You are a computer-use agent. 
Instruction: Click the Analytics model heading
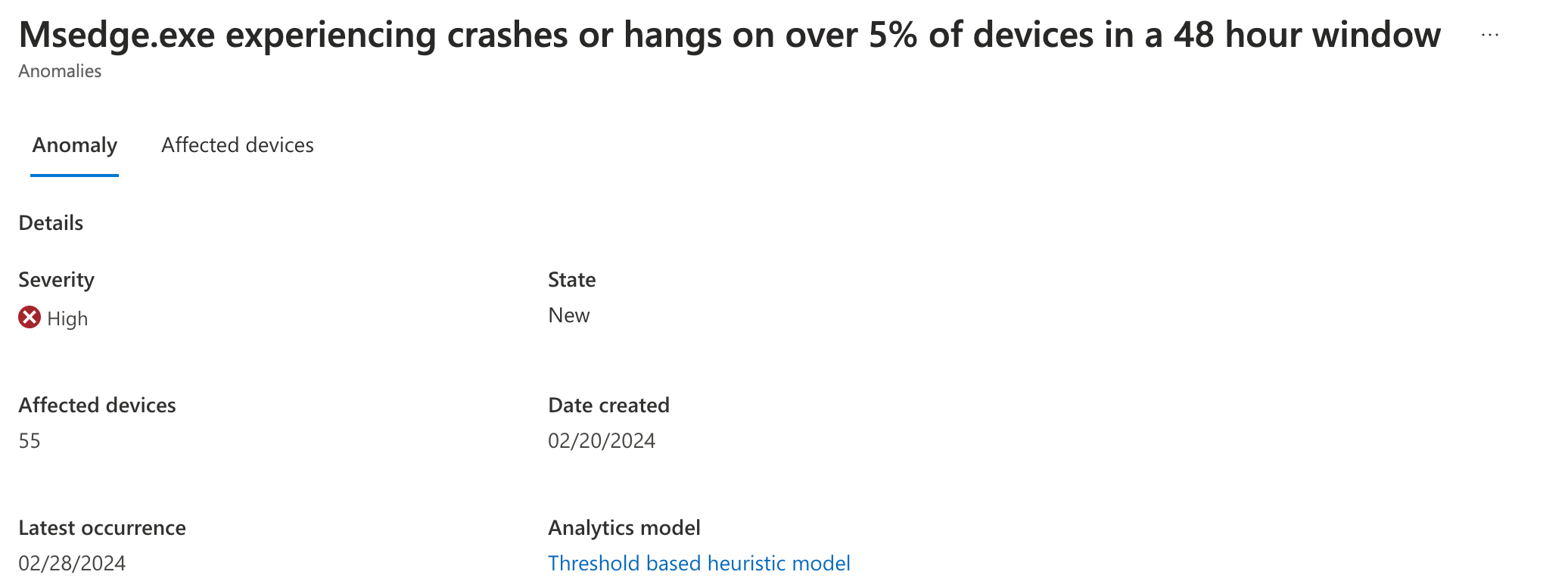(624, 527)
